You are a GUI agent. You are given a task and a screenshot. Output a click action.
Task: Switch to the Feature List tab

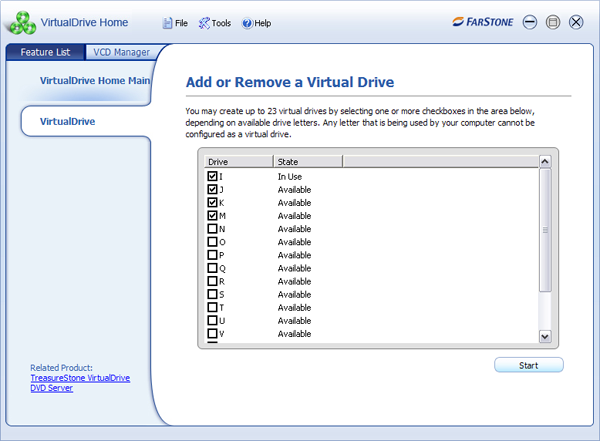45,52
